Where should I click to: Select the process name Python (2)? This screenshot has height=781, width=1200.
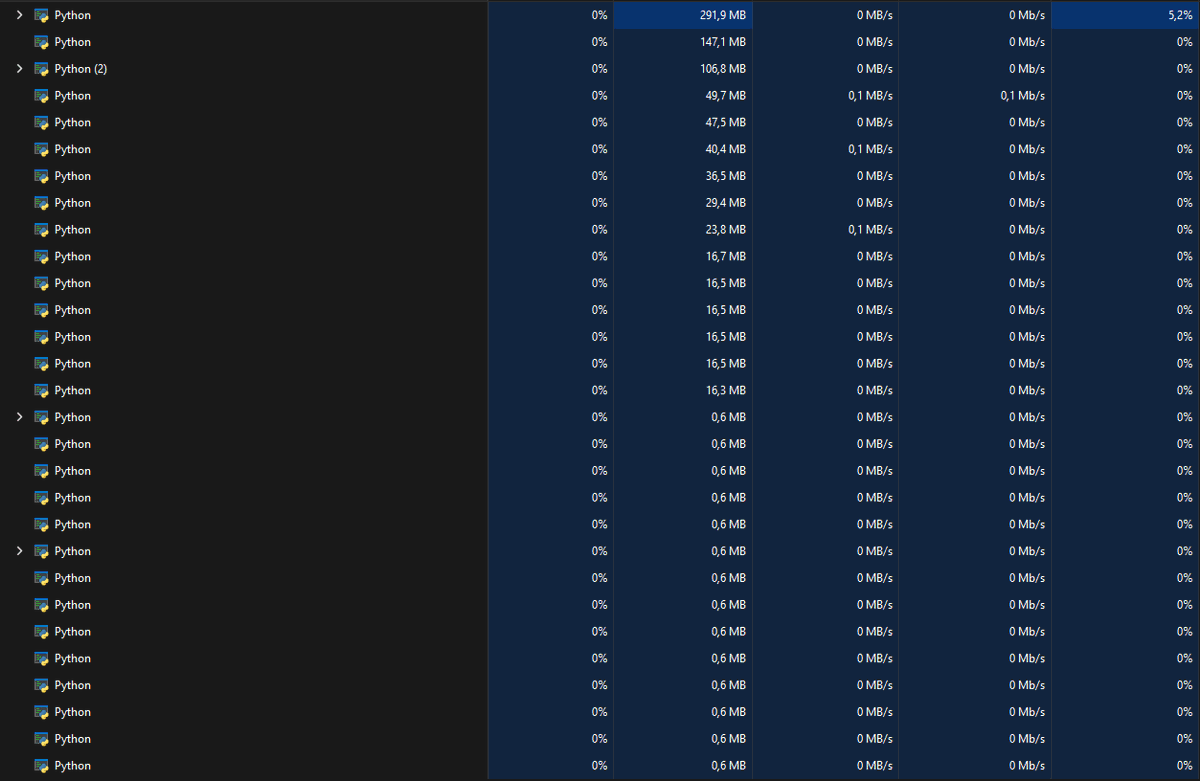click(81, 69)
